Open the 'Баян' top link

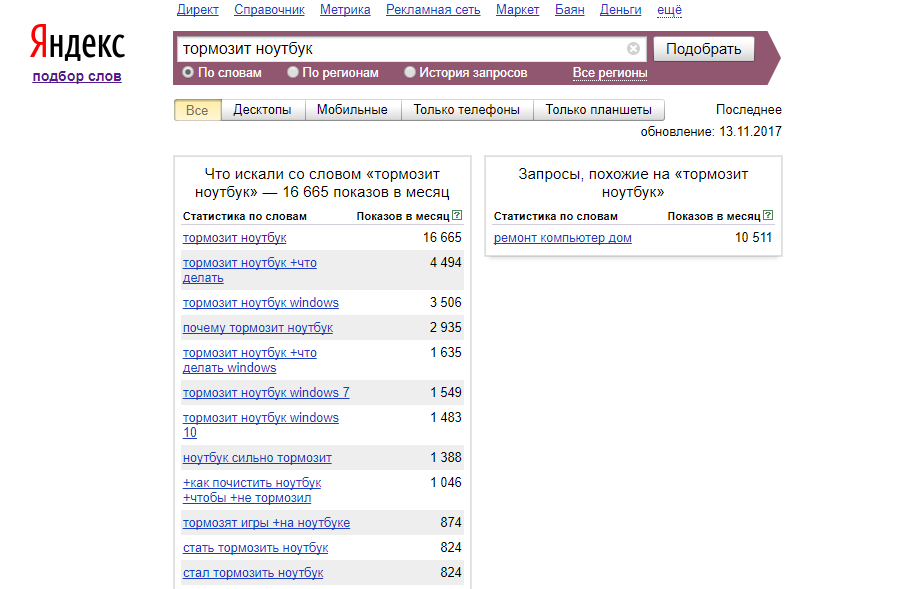click(x=570, y=10)
